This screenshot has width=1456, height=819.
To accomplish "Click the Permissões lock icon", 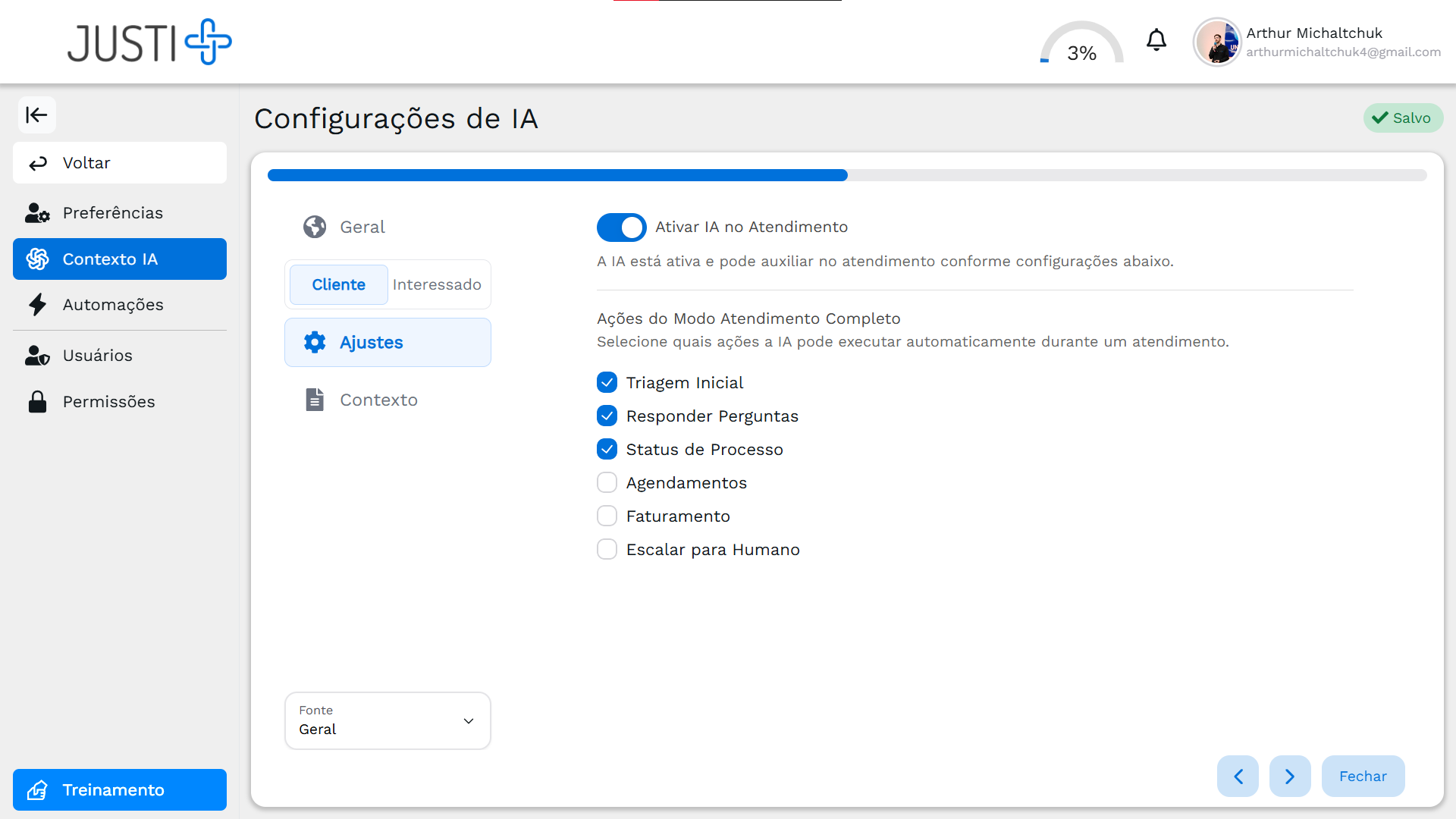I will pos(37,402).
